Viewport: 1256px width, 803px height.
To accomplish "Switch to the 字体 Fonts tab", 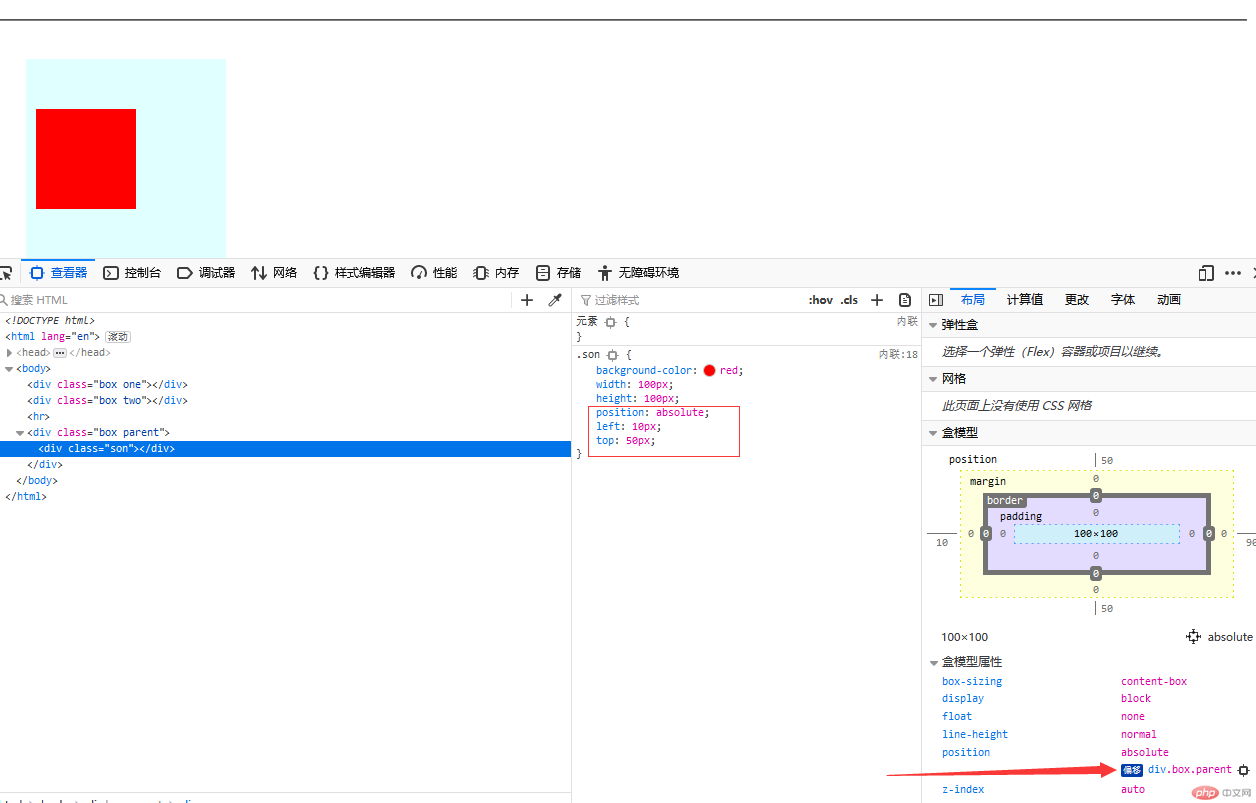I will click(x=1123, y=300).
